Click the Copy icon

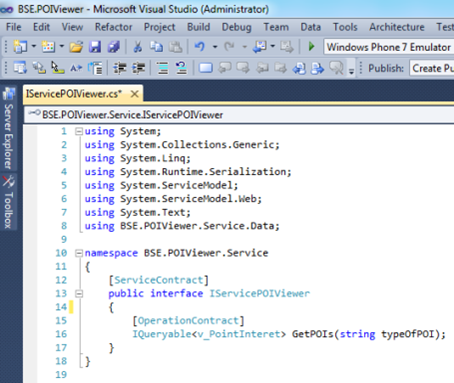point(156,47)
